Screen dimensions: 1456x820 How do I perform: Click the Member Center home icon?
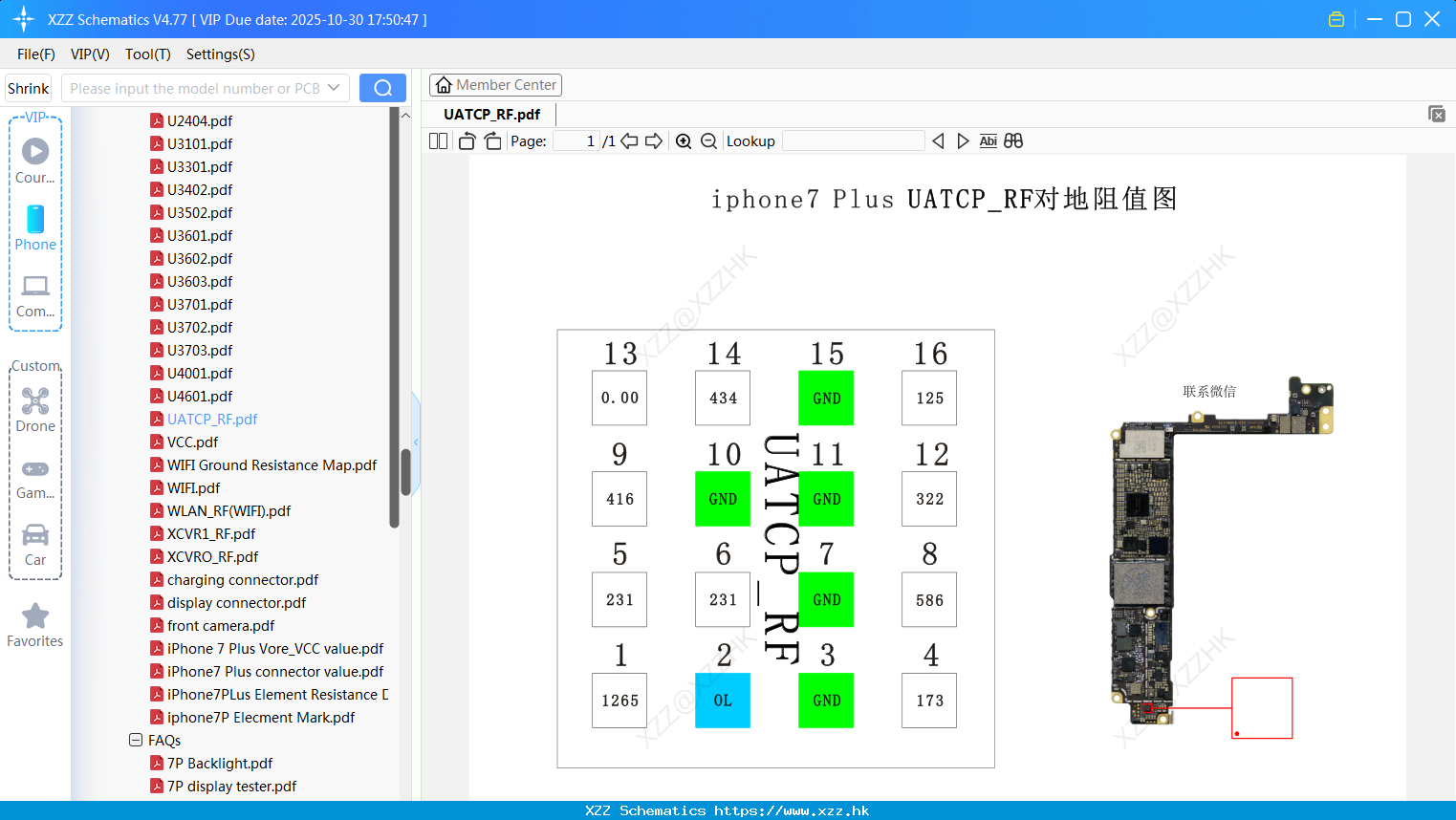pos(444,85)
